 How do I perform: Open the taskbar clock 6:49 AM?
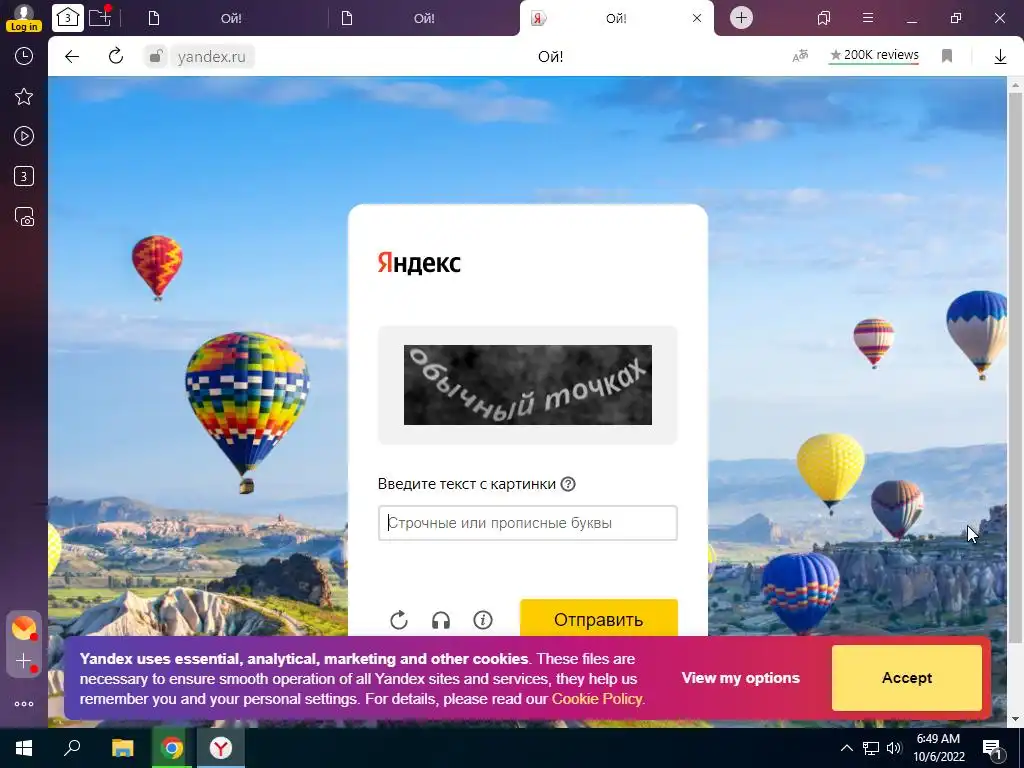939,748
